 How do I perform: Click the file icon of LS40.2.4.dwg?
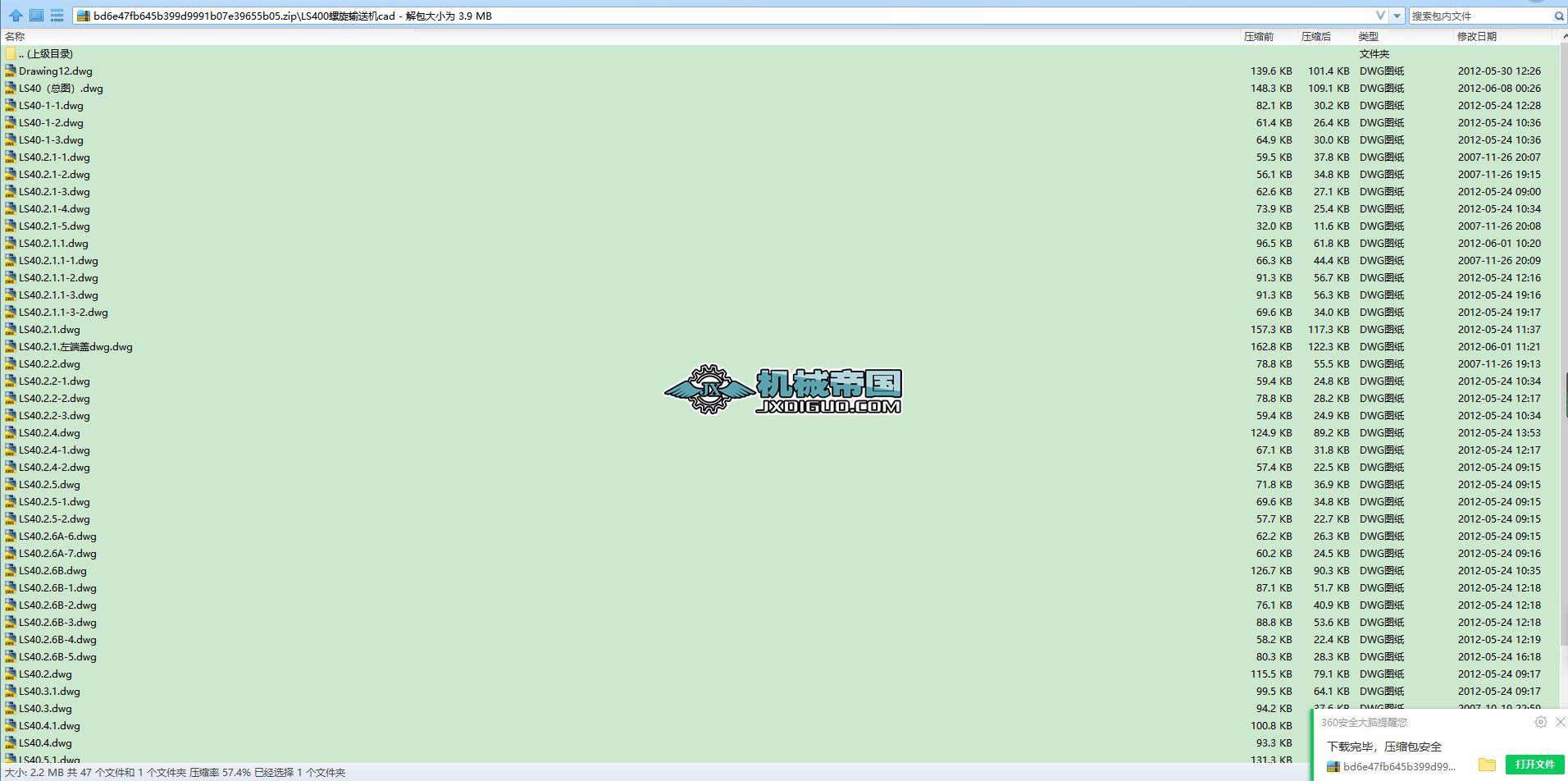(x=11, y=432)
